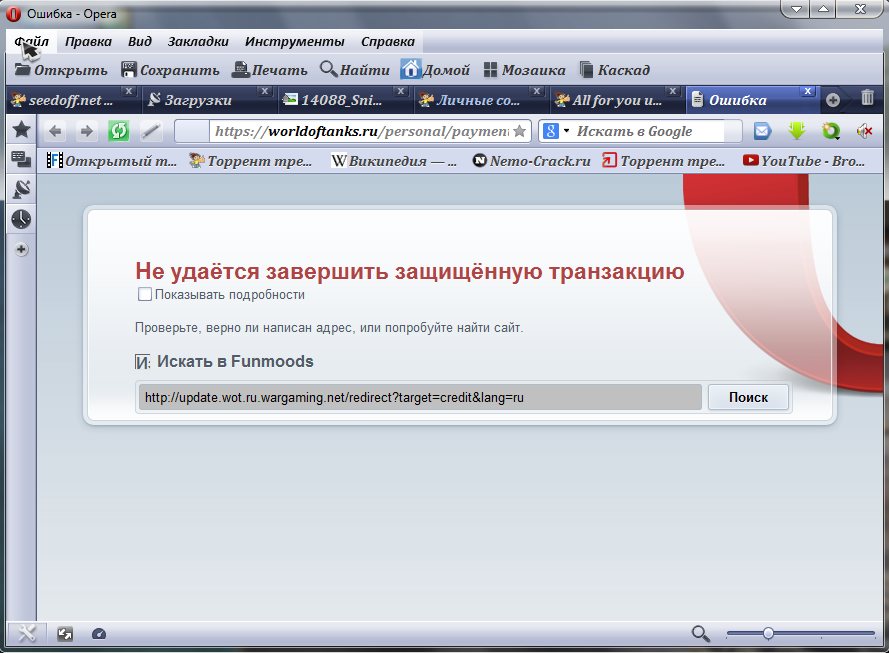889x653 pixels.
Task: Click the Поиск button
Action: pyautogui.click(x=748, y=397)
